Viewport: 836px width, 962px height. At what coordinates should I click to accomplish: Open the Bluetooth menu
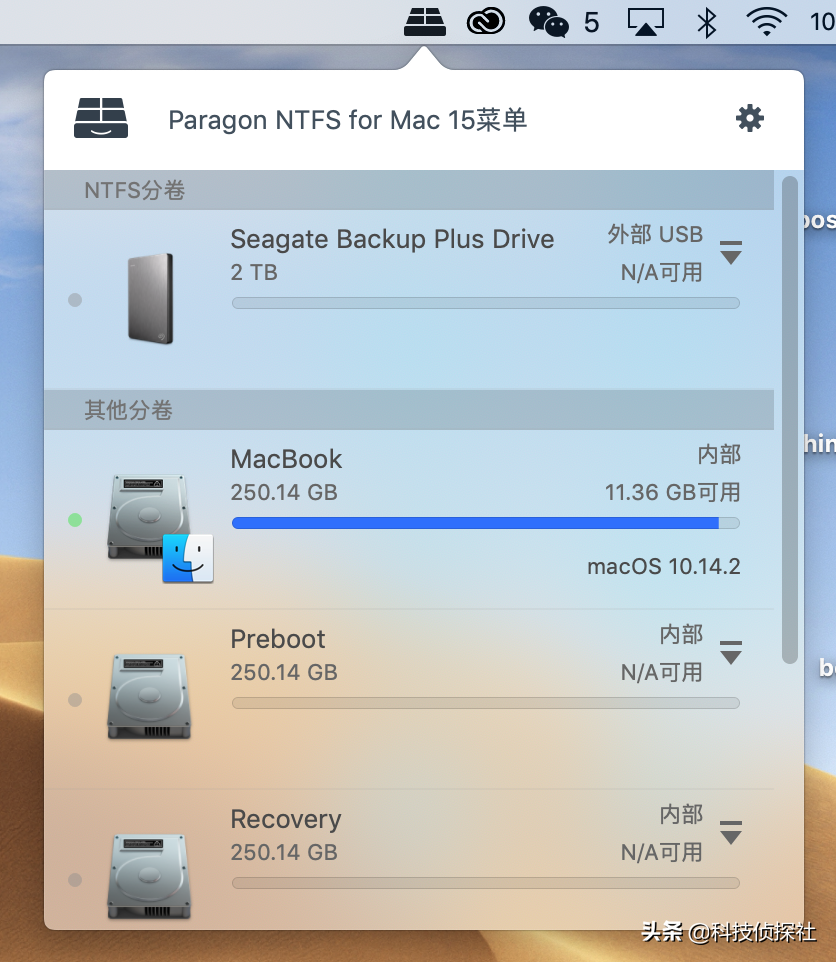point(706,22)
